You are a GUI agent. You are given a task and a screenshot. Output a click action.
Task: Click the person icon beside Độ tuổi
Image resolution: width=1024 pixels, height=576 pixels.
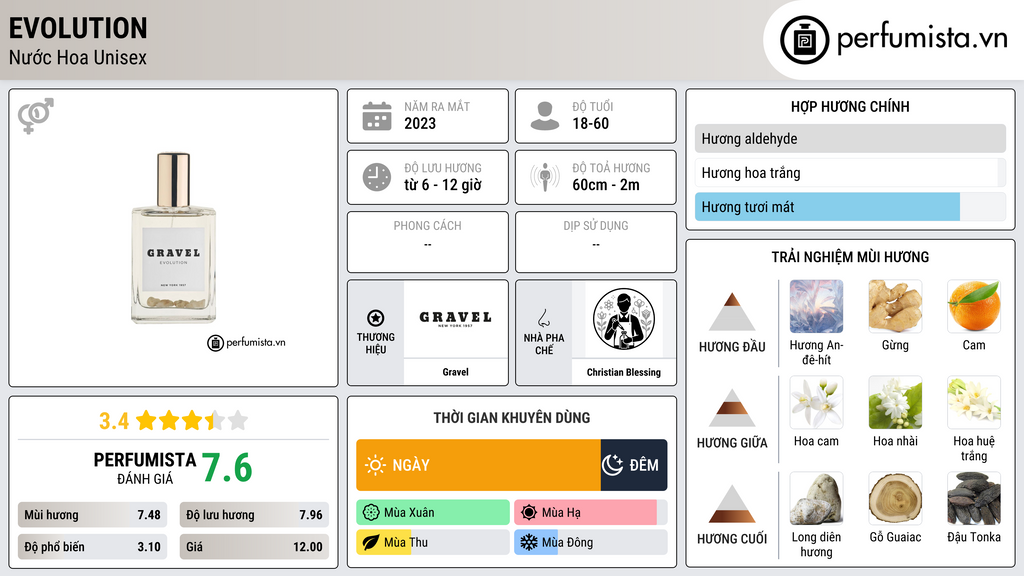[545, 116]
